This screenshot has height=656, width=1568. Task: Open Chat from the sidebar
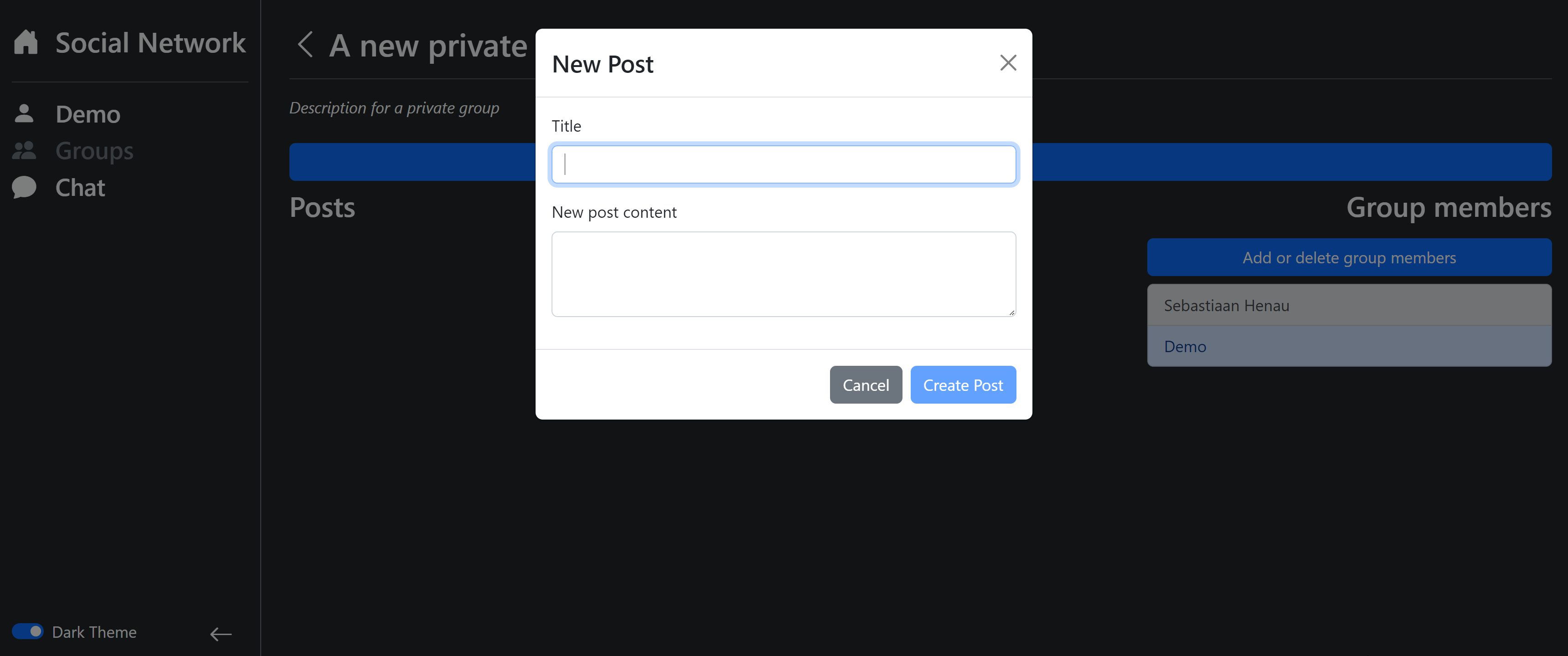80,187
